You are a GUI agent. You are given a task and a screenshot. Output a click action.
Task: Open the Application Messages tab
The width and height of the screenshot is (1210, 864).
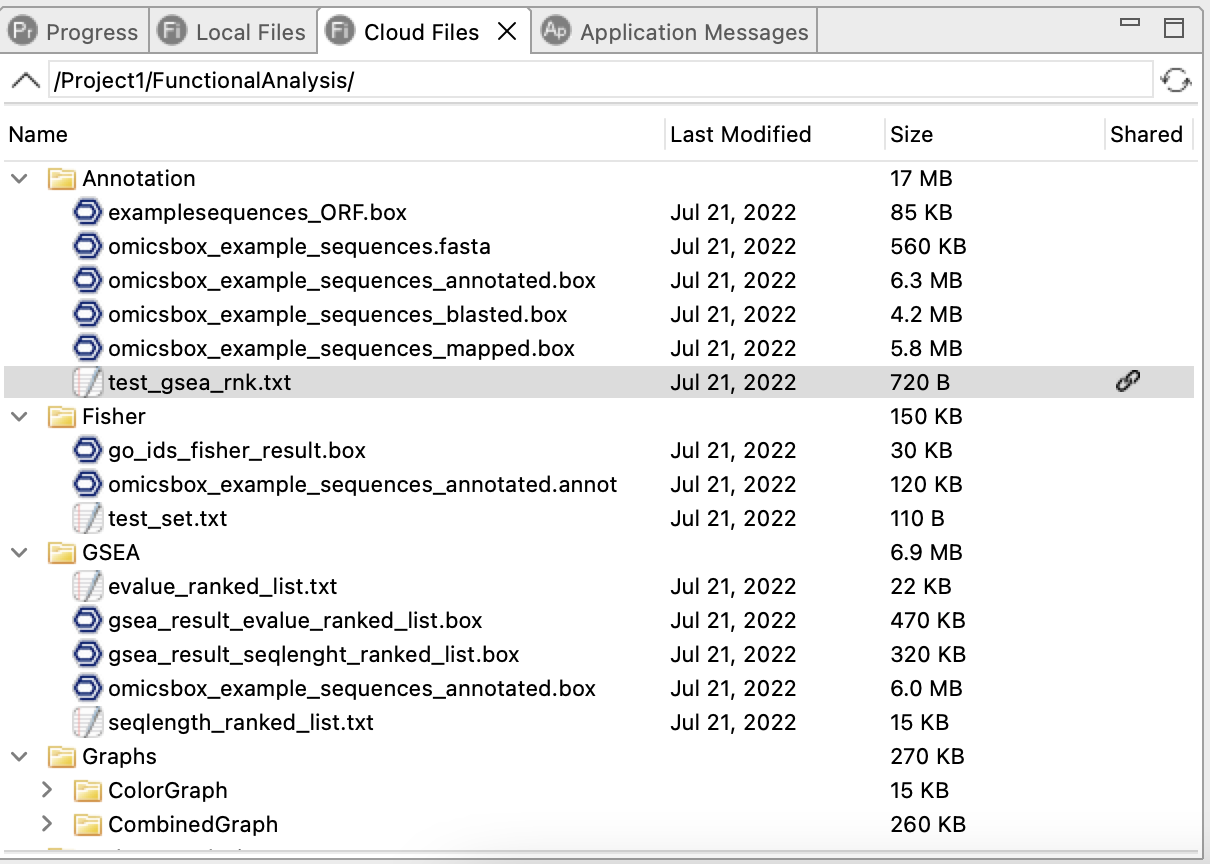tap(678, 32)
